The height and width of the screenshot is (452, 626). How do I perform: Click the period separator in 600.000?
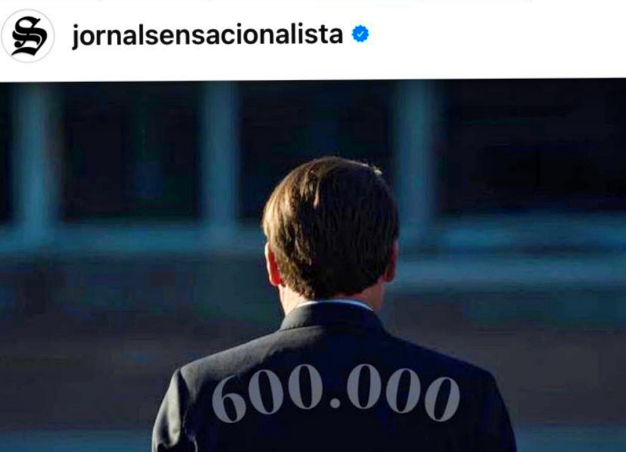(336, 404)
